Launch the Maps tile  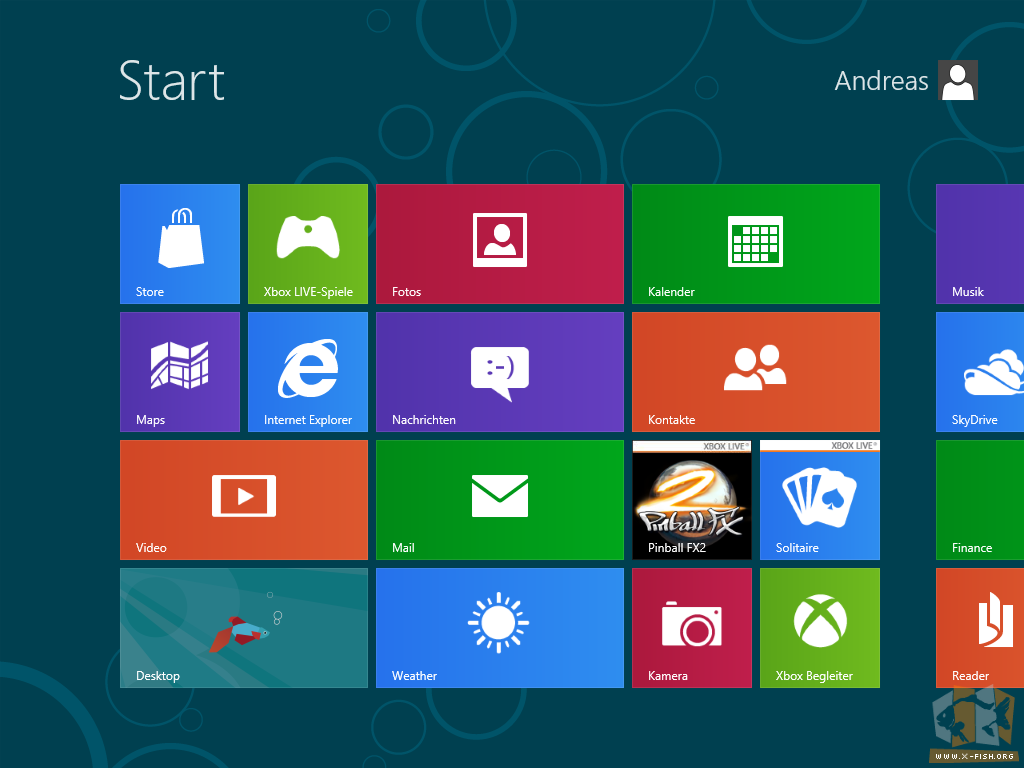tap(180, 372)
